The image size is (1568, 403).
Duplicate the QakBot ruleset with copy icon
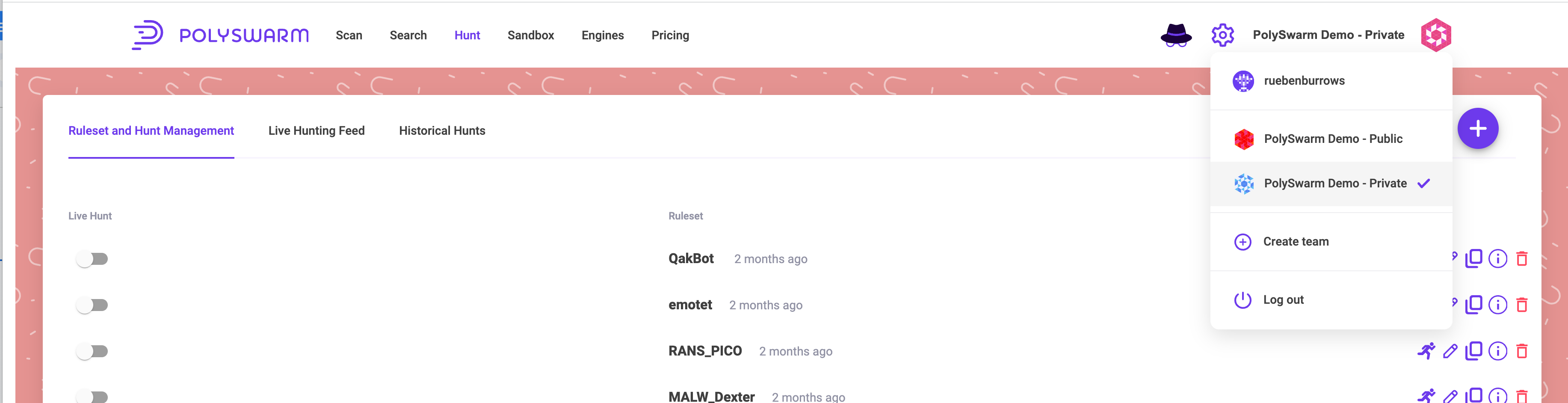point(1473,258)
